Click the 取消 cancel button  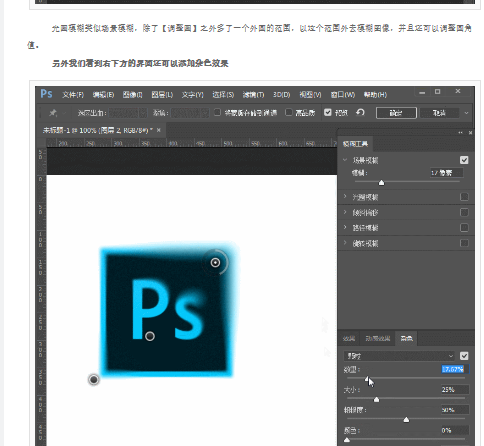click(439, 113)
